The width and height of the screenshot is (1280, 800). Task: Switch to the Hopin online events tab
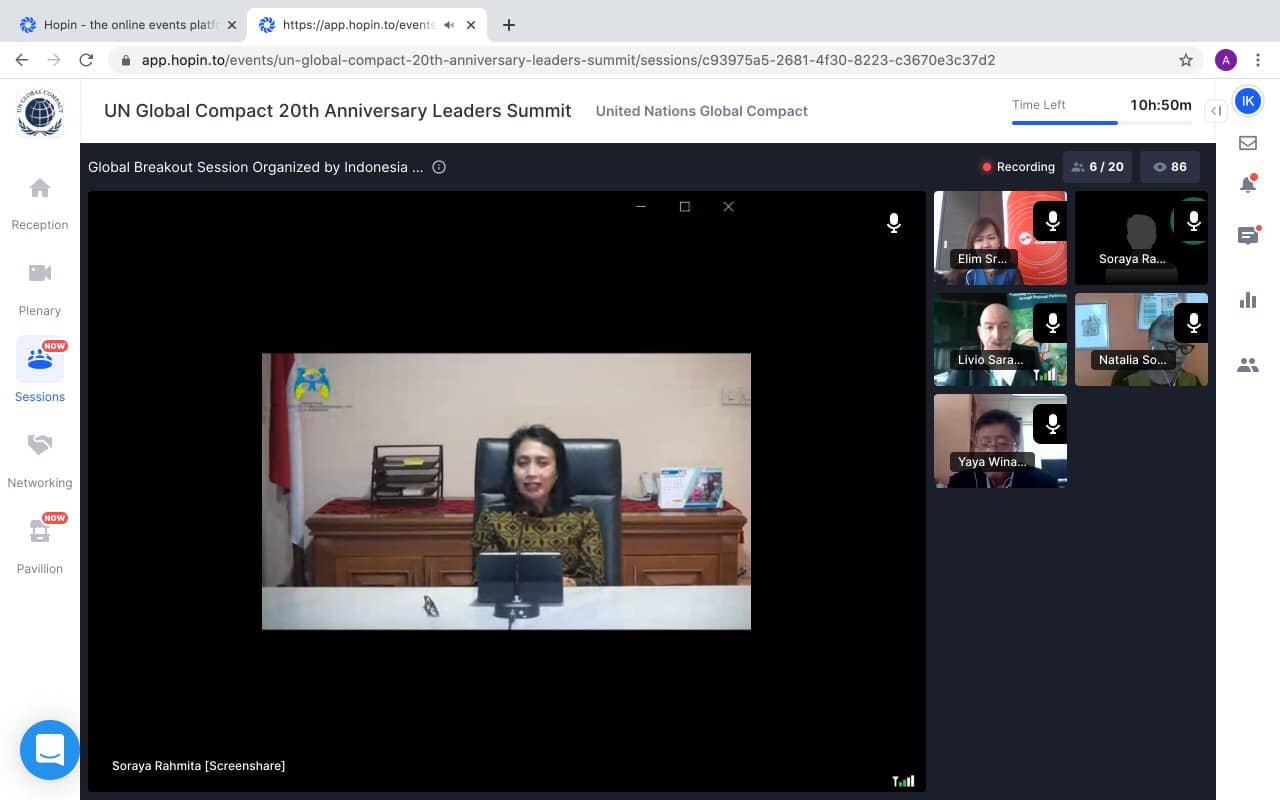point(130,25)
